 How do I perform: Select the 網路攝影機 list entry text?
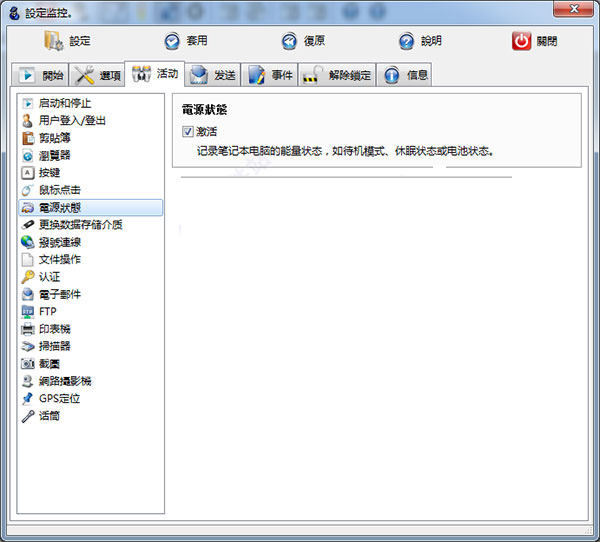point(65,381)
